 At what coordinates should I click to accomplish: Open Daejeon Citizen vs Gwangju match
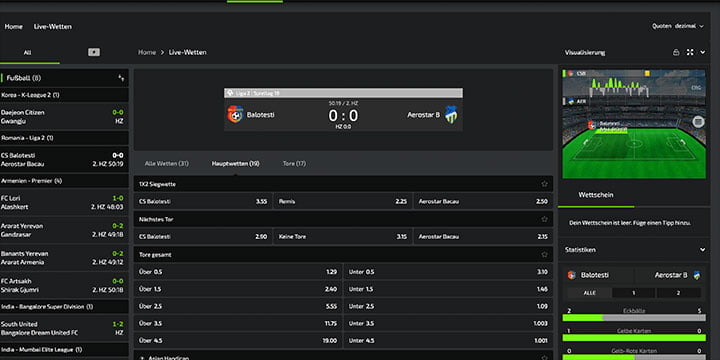[x=64, y=117]
